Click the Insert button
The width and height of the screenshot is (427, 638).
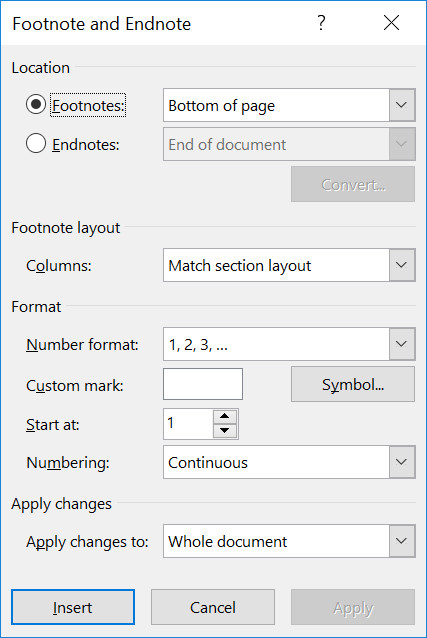tap(73, 607)
